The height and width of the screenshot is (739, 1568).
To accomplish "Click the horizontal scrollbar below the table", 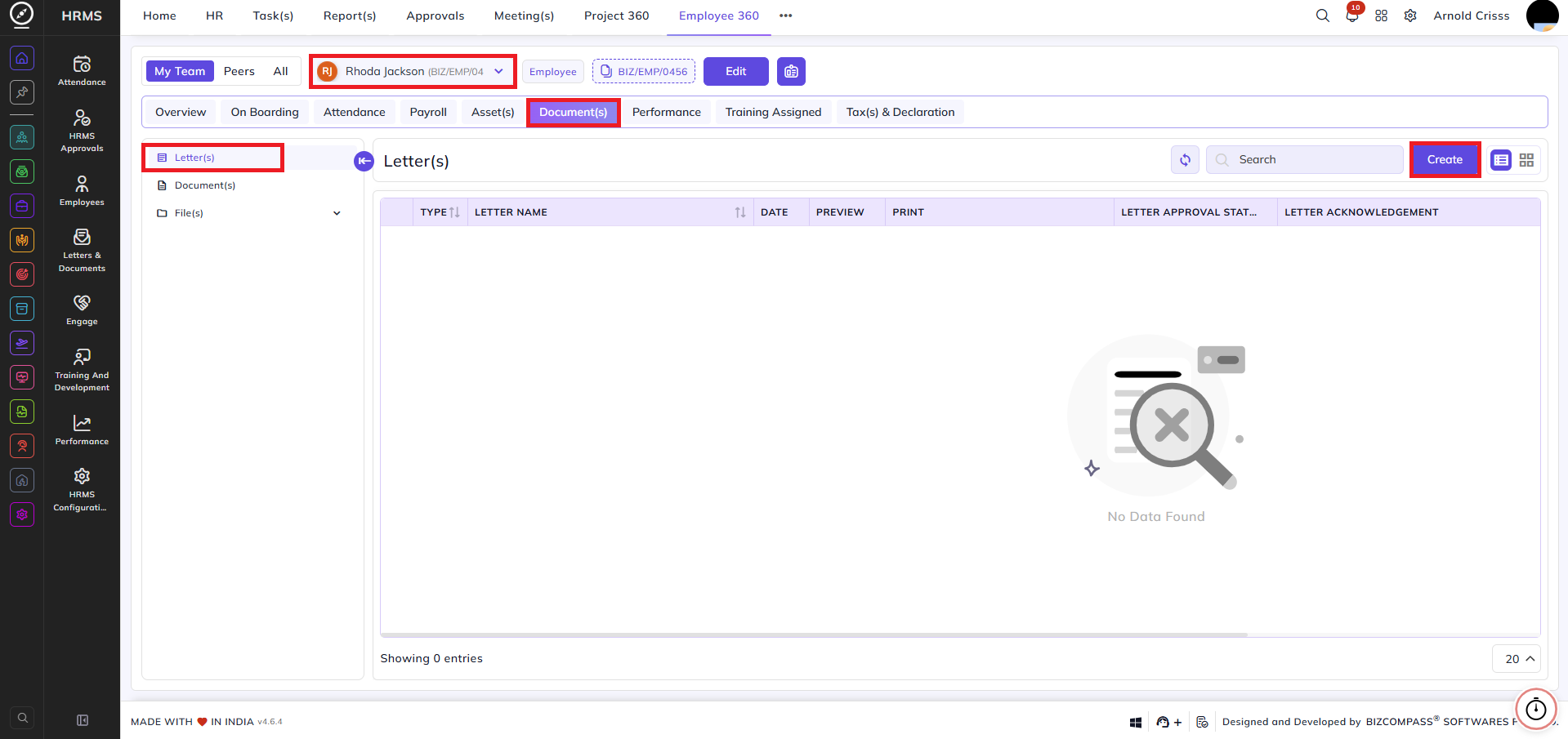I will point(814,634).
